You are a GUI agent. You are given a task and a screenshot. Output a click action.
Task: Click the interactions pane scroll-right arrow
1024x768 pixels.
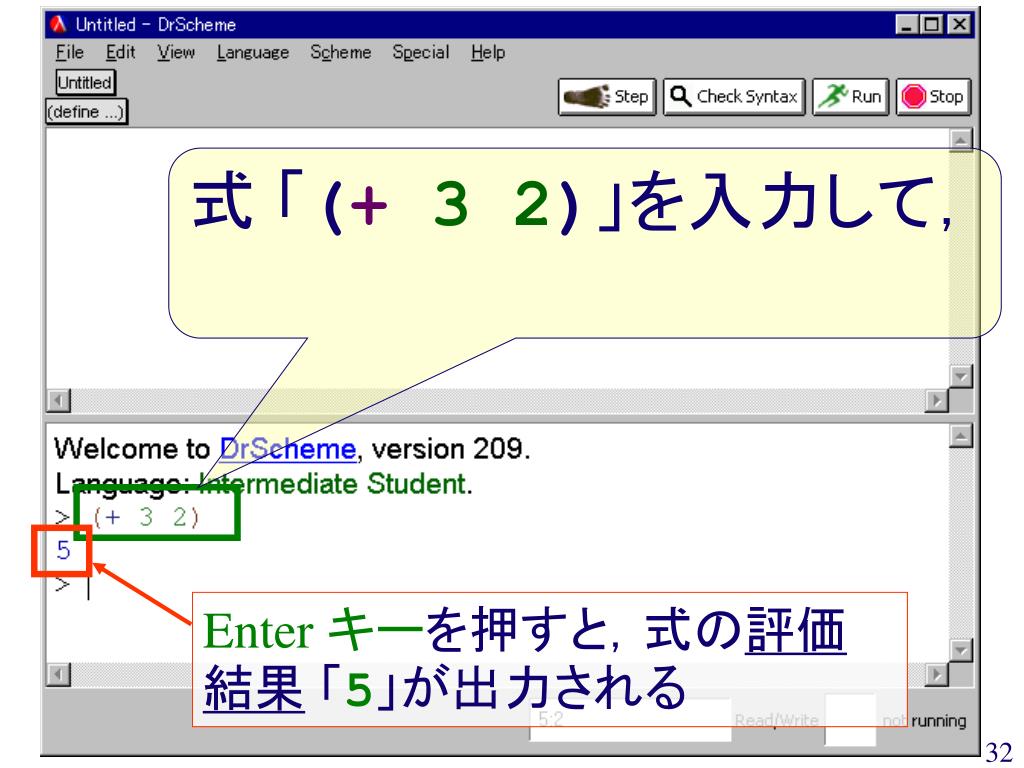936,674
